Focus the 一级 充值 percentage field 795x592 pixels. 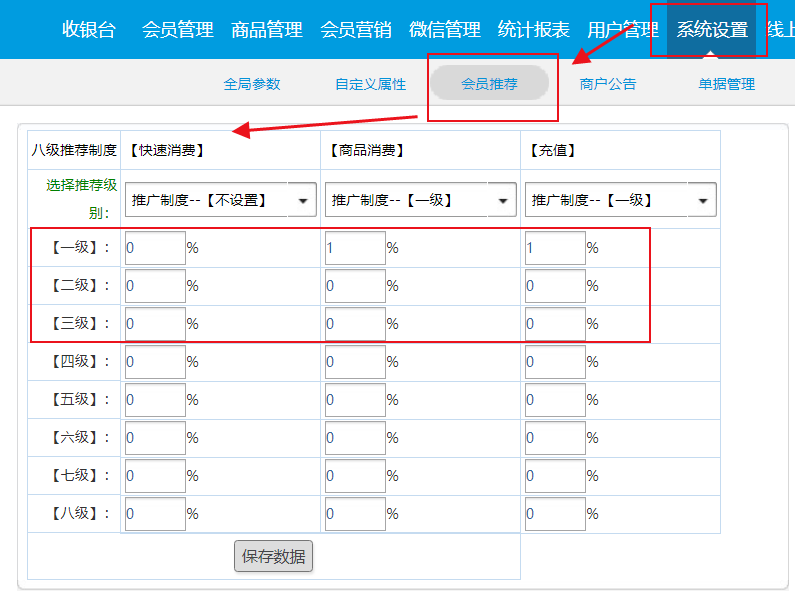pos(555,248)
